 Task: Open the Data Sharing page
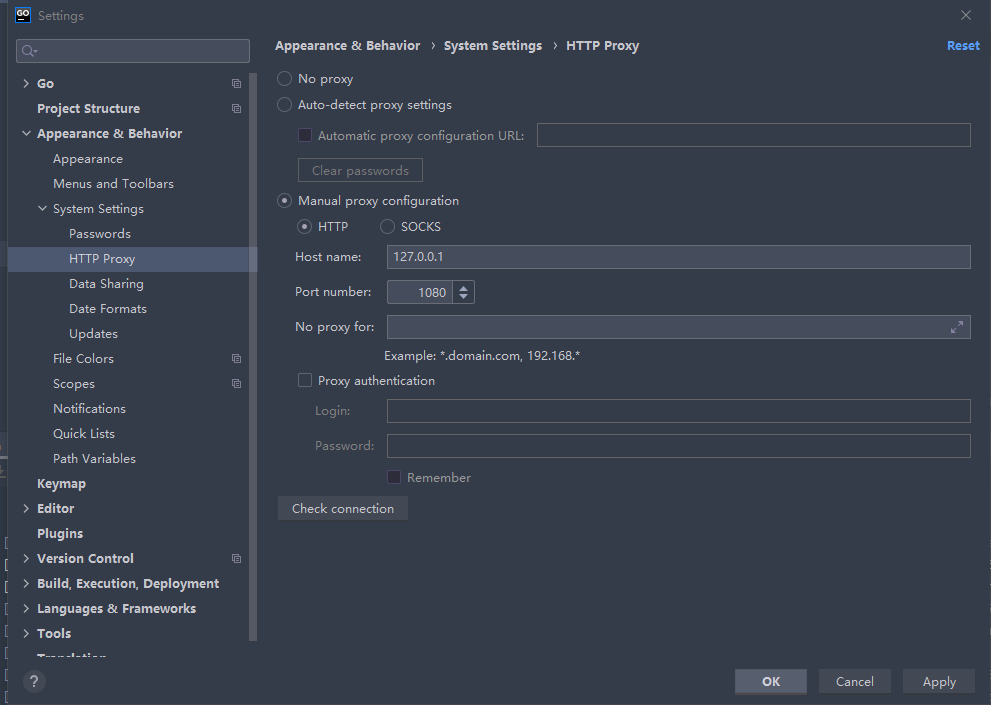(106, 283)
